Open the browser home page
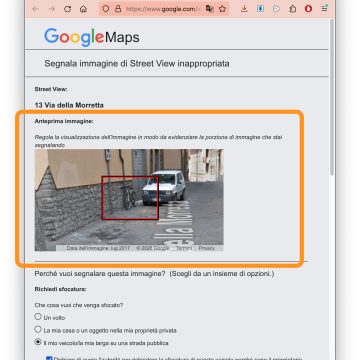The width and height of the screenshot is (360, 360). pyautogui.click(x=83, y=9)
